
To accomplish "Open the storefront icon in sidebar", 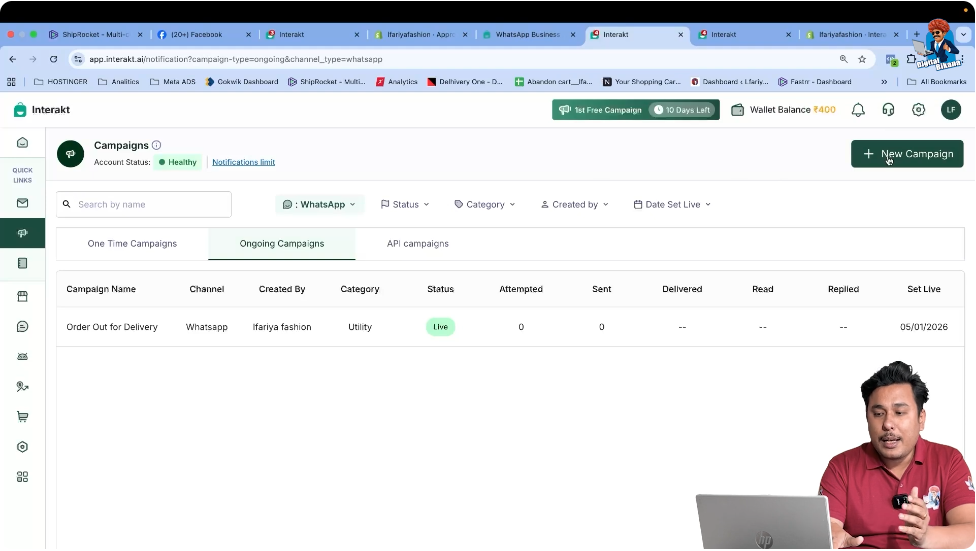I will point(22,296).
